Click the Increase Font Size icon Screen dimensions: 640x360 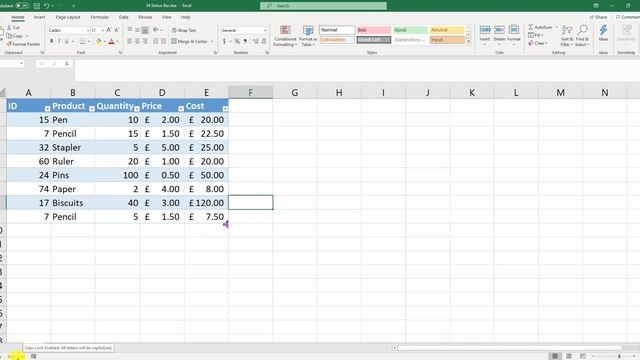[109, 30]
